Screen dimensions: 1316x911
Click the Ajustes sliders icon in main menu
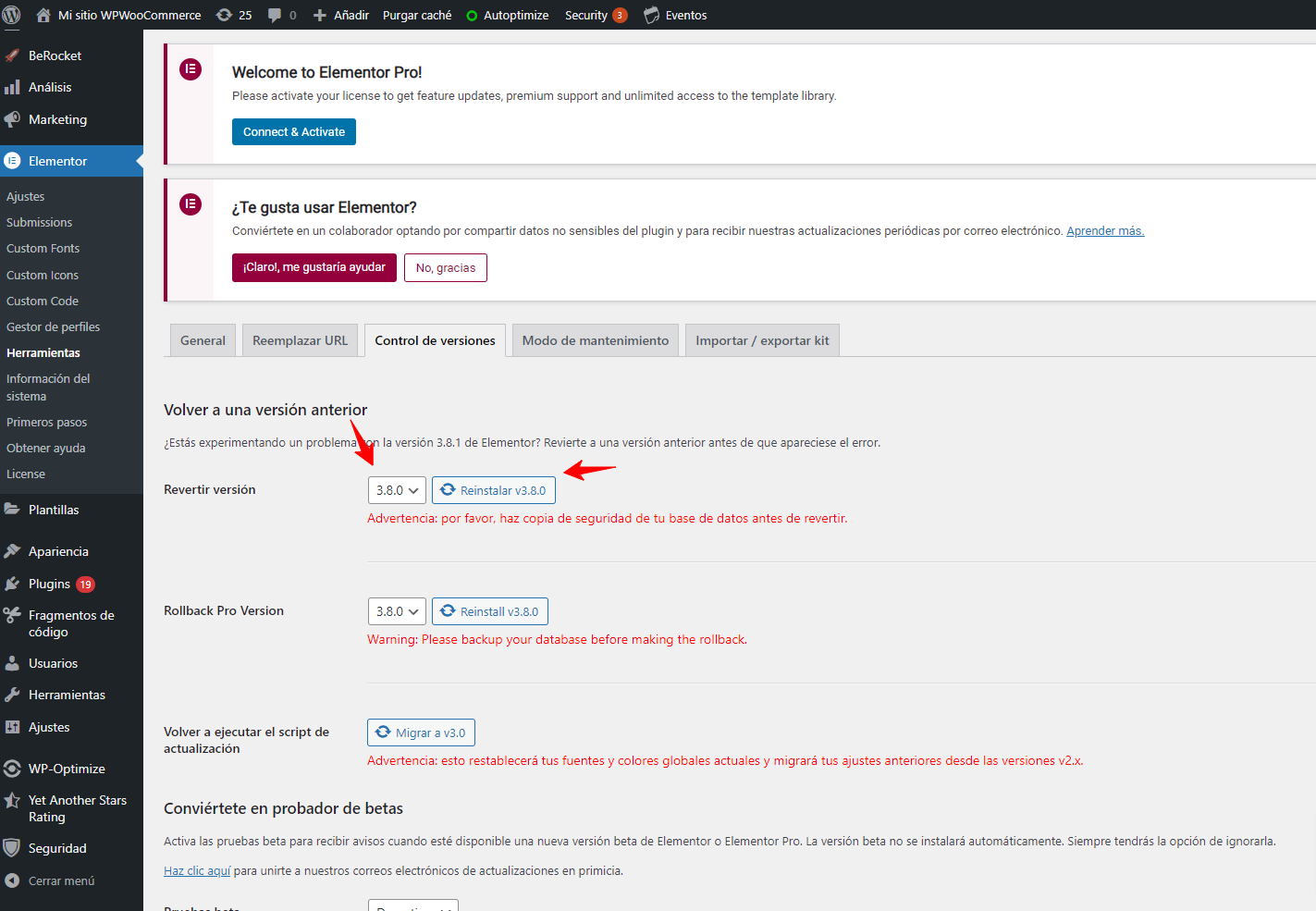[x=12, y=727]
